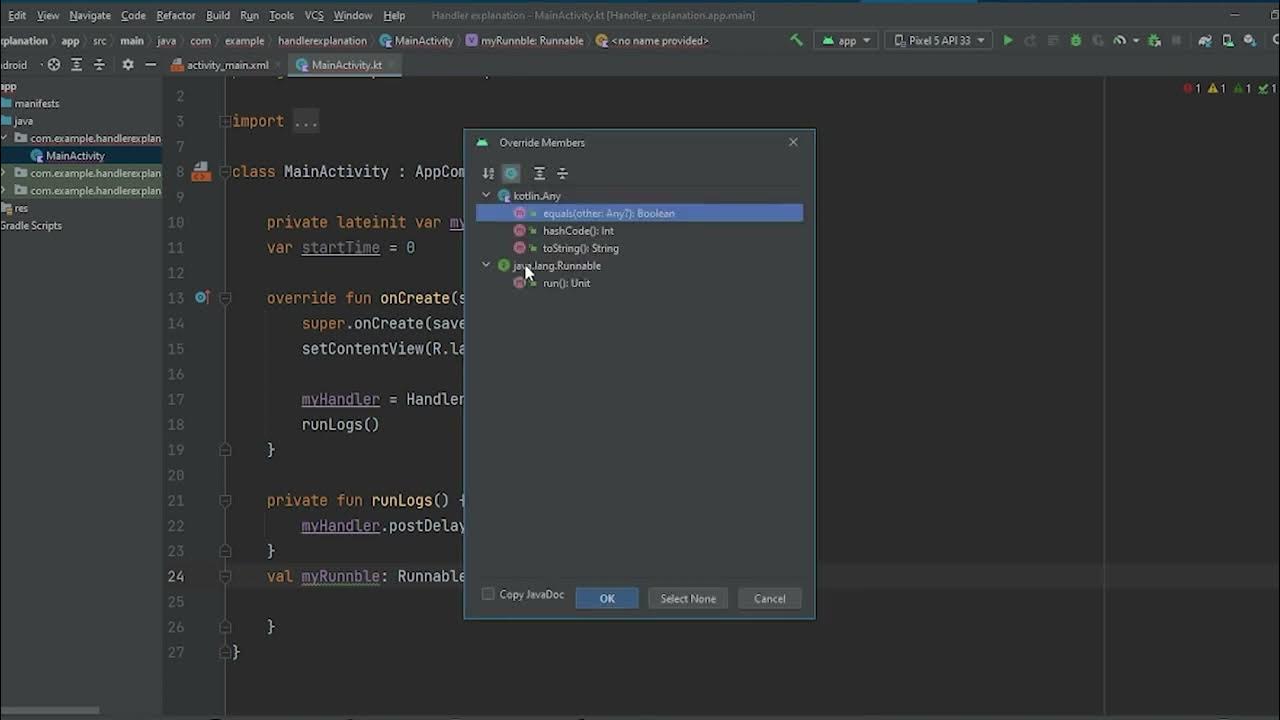Click Cancel in Override Members dialog
This screenshot has height=720, width=1280.
coord(769,598)
